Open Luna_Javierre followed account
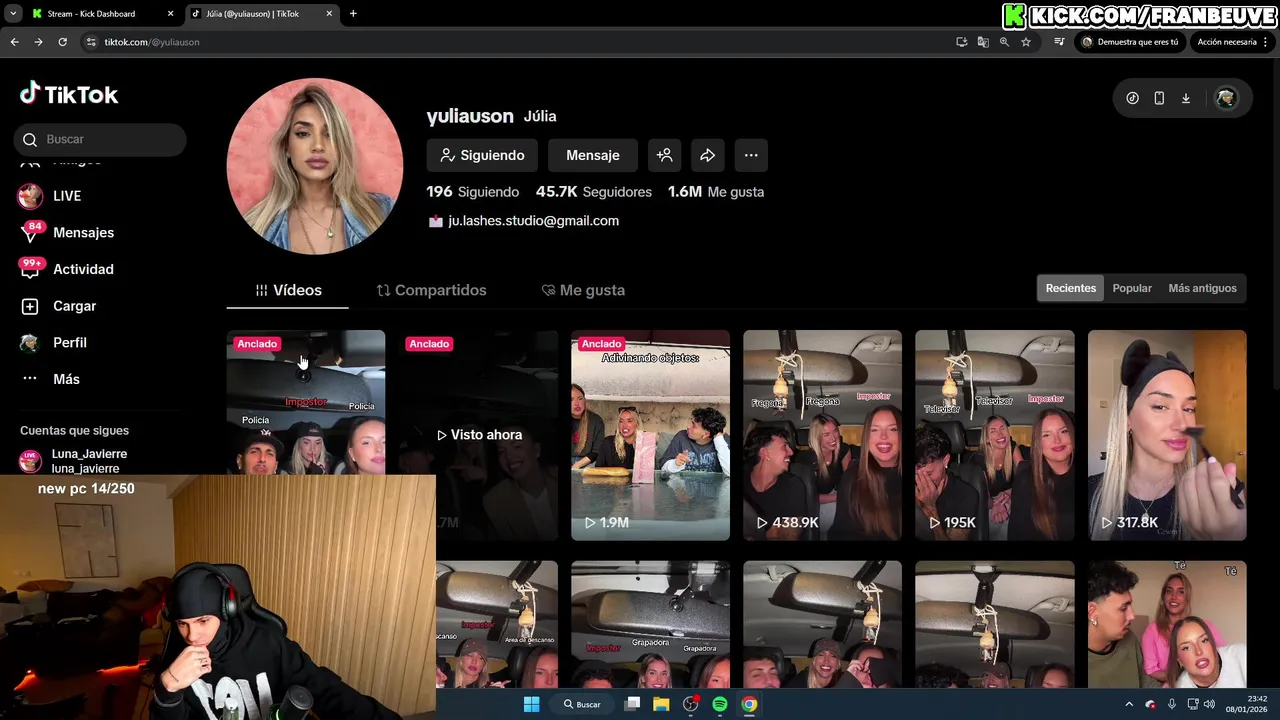 click(x=75, y=461)
